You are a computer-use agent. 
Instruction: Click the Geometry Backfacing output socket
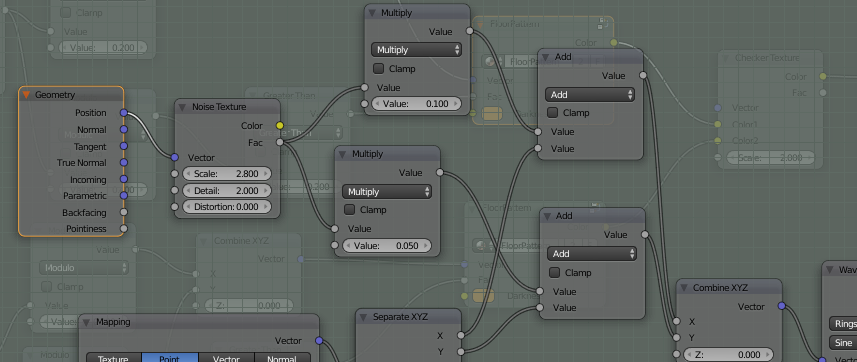coord(124,212)
